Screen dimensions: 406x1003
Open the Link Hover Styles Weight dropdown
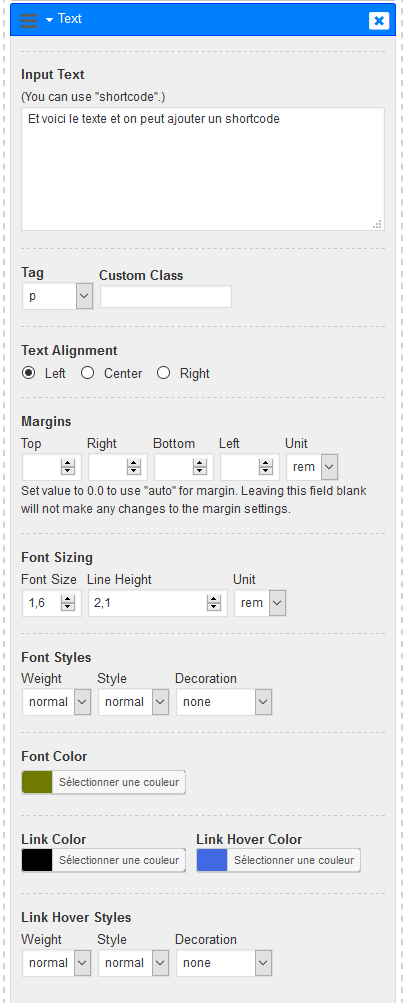click(56, 963)
